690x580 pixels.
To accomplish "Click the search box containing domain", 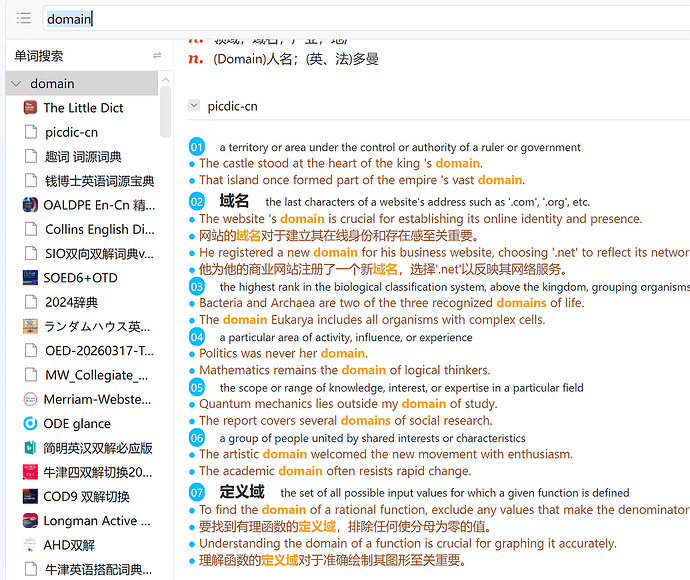I will (x=367, y=19).
